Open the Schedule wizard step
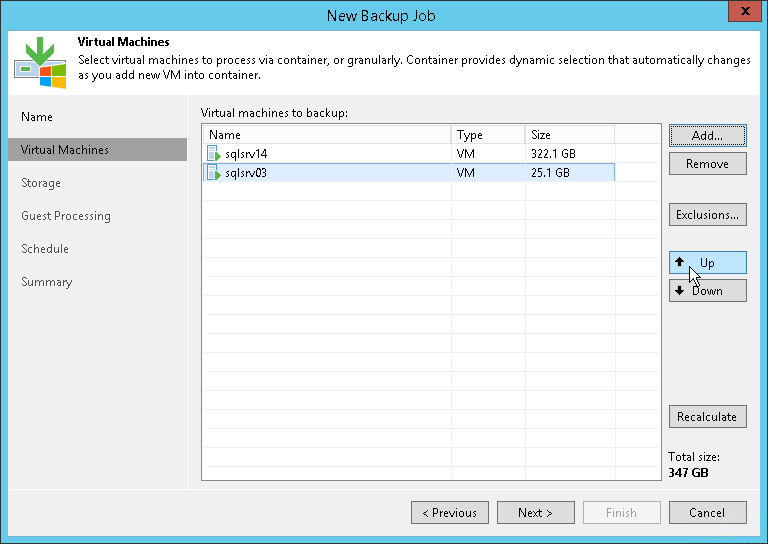 pyautogui.click(x=45, y=249)
